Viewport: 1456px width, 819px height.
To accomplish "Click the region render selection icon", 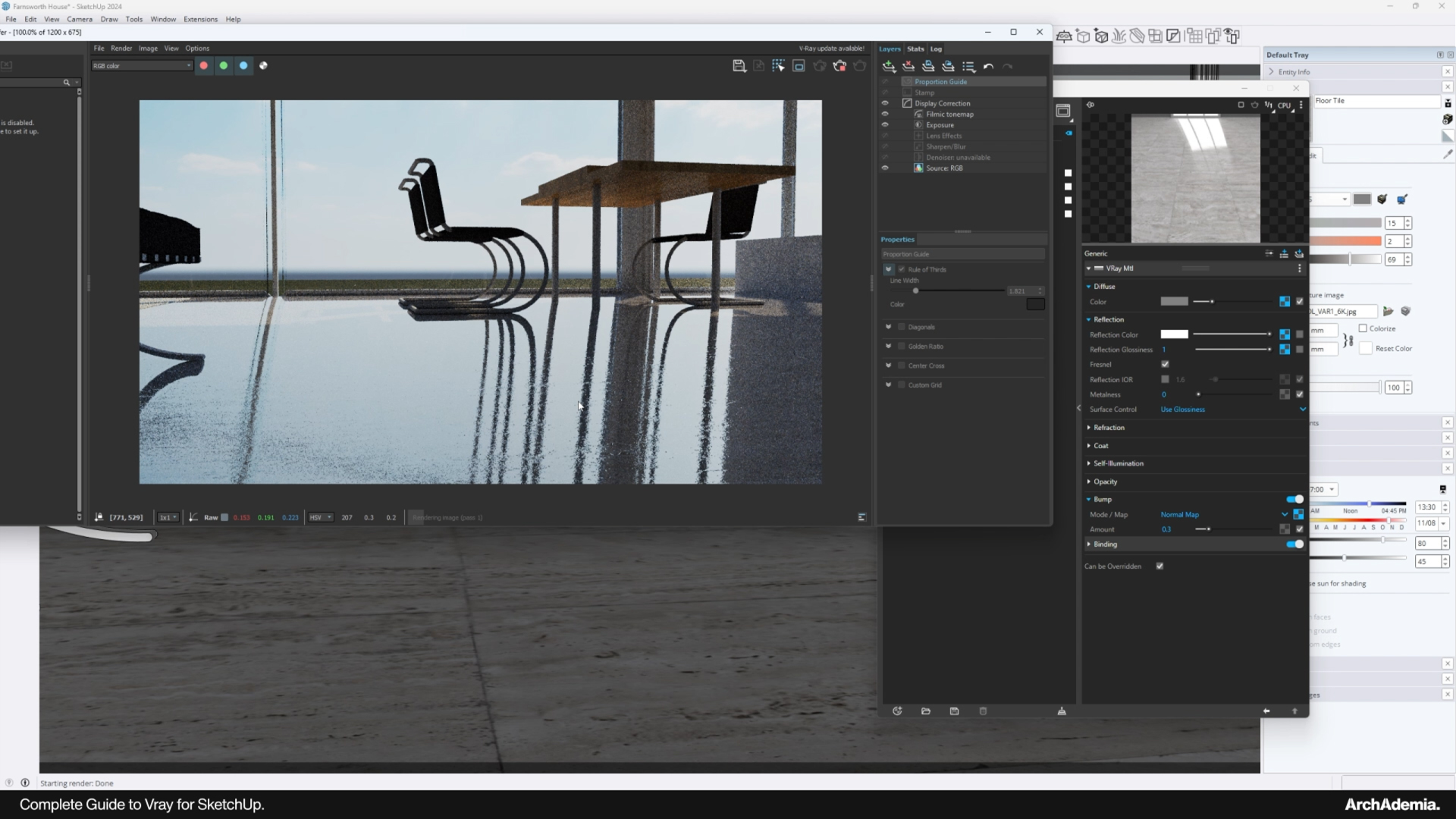I will tap(799, 66).
